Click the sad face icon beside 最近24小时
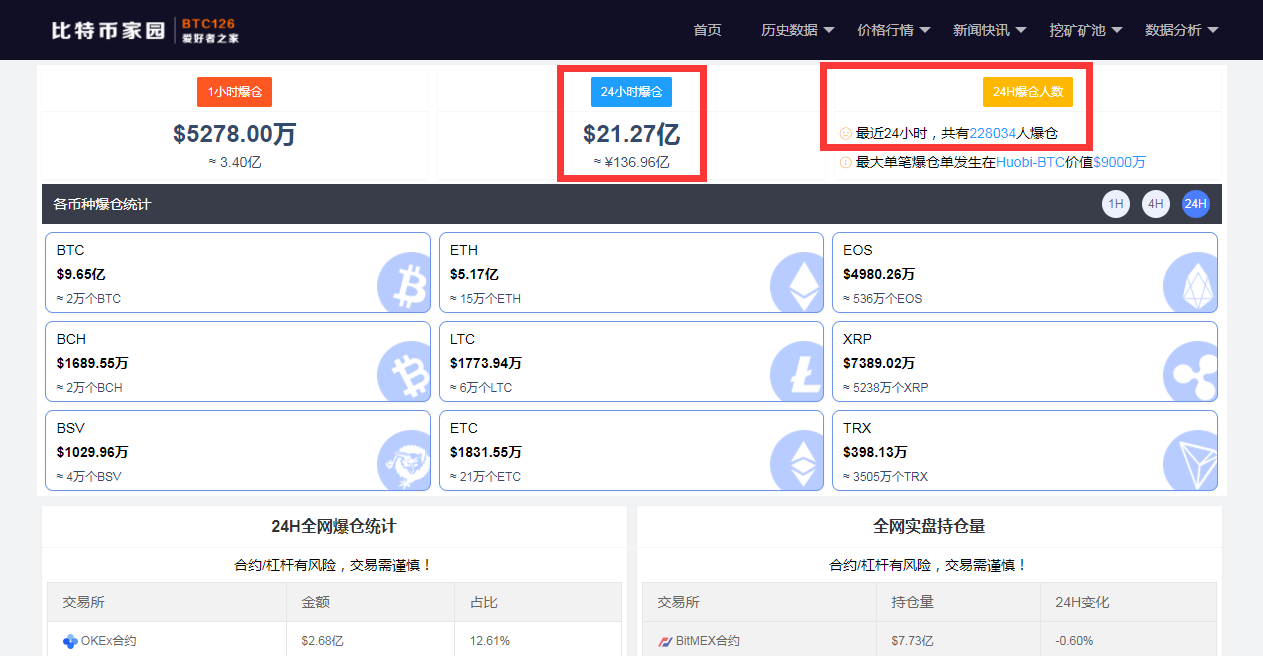This screenshot has width=1263, height=656. tap(846, 133)
